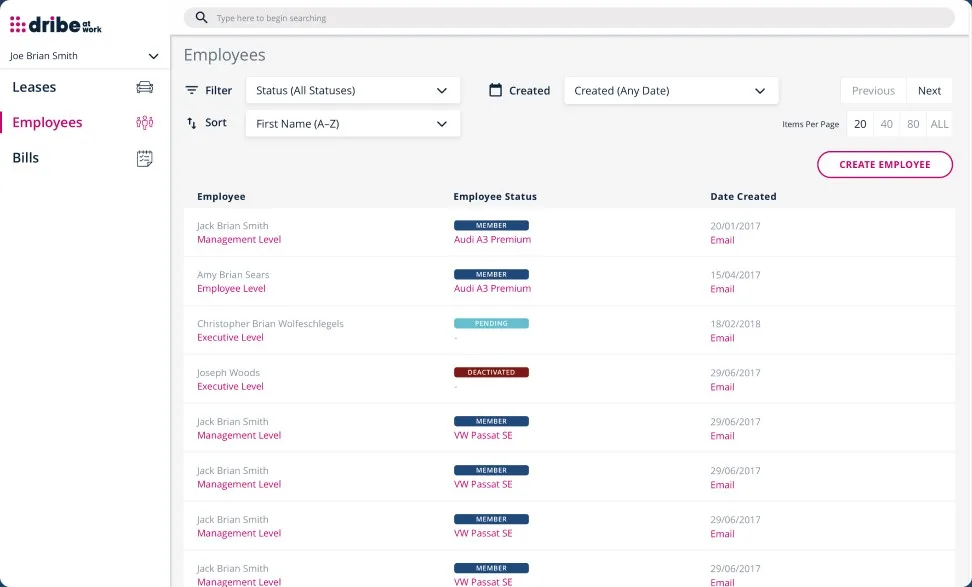Set items per page to 80
Image resolution: width=972 pixels, height=587 pixels.
(x=913, y=124)
